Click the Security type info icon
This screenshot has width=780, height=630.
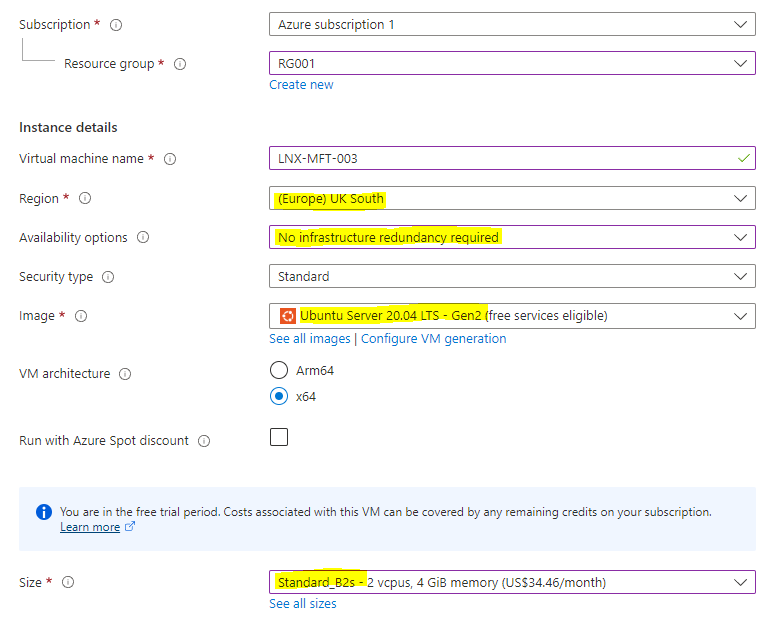coord(108,277)
